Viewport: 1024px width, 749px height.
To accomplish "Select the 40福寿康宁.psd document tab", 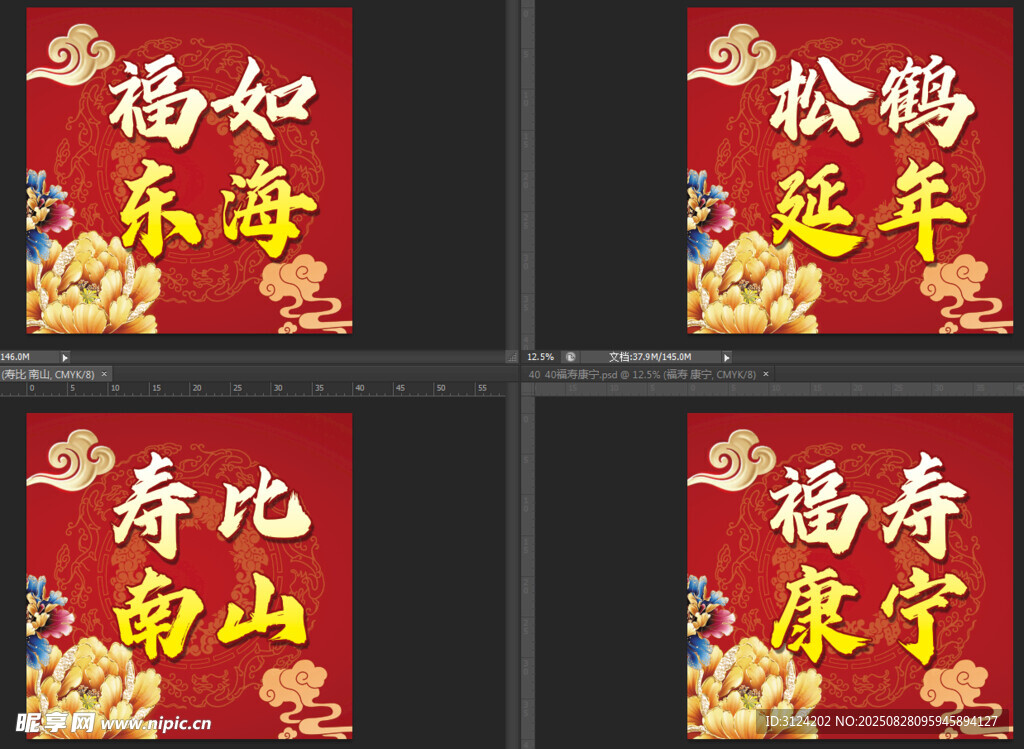I will pyautogui.click(x=641, y=374).
